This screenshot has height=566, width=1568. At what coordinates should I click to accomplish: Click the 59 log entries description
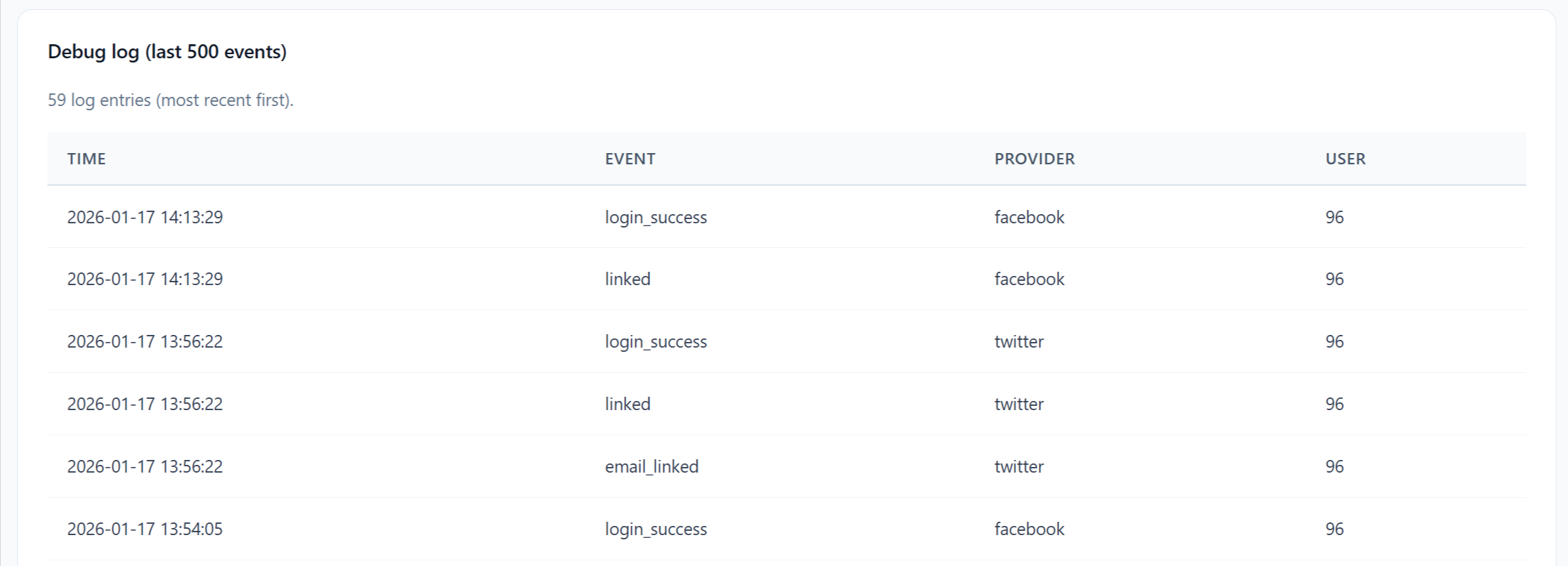point(170,100)
